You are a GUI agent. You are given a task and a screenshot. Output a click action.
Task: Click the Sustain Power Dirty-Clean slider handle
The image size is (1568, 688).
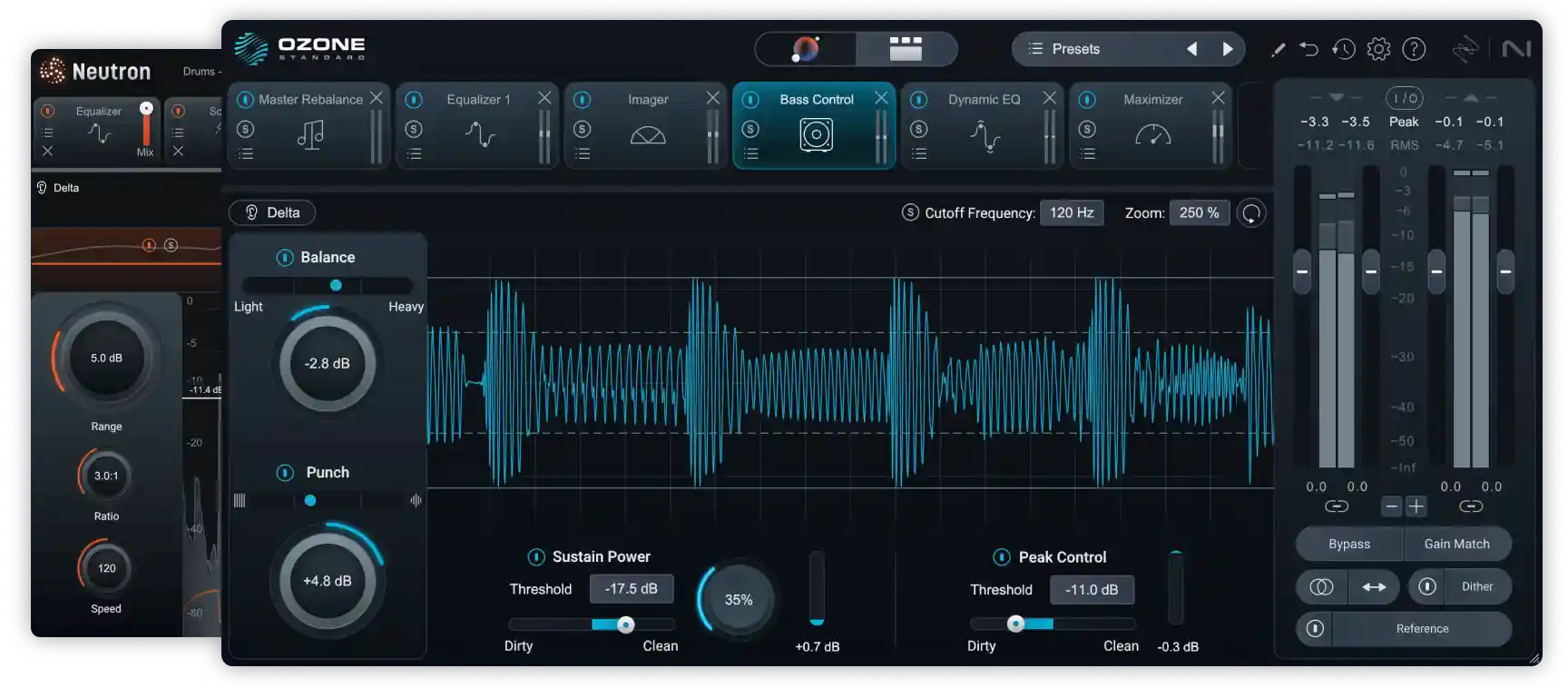coord(625,624)
